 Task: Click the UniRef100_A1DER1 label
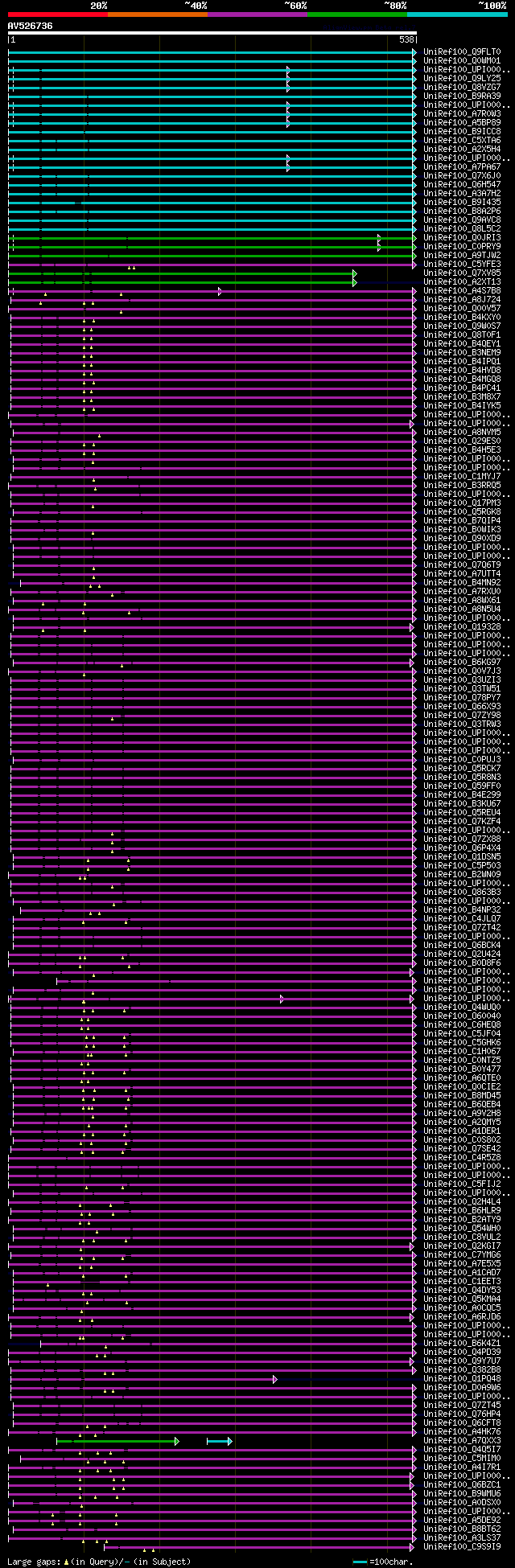(462, 1131)
